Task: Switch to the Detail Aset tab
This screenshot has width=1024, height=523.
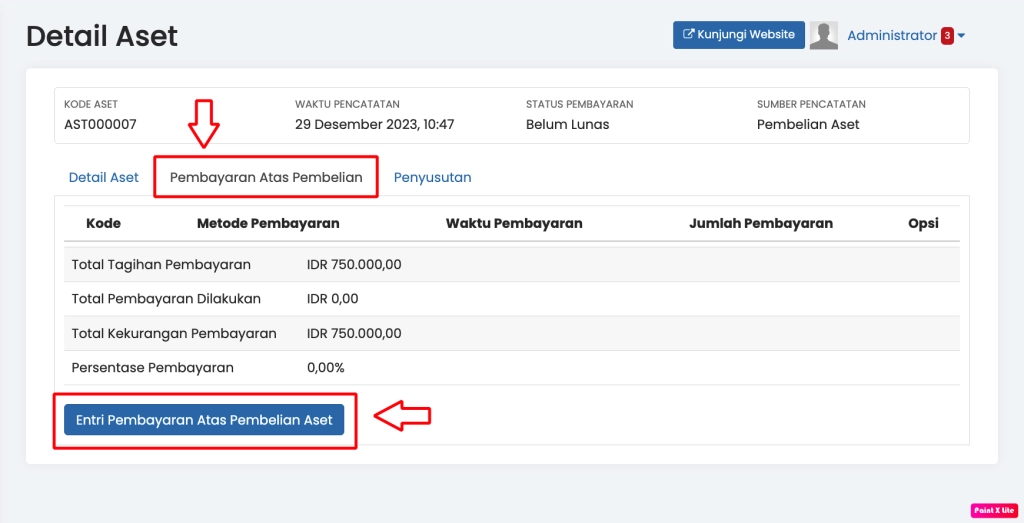Action: (104, 177)
